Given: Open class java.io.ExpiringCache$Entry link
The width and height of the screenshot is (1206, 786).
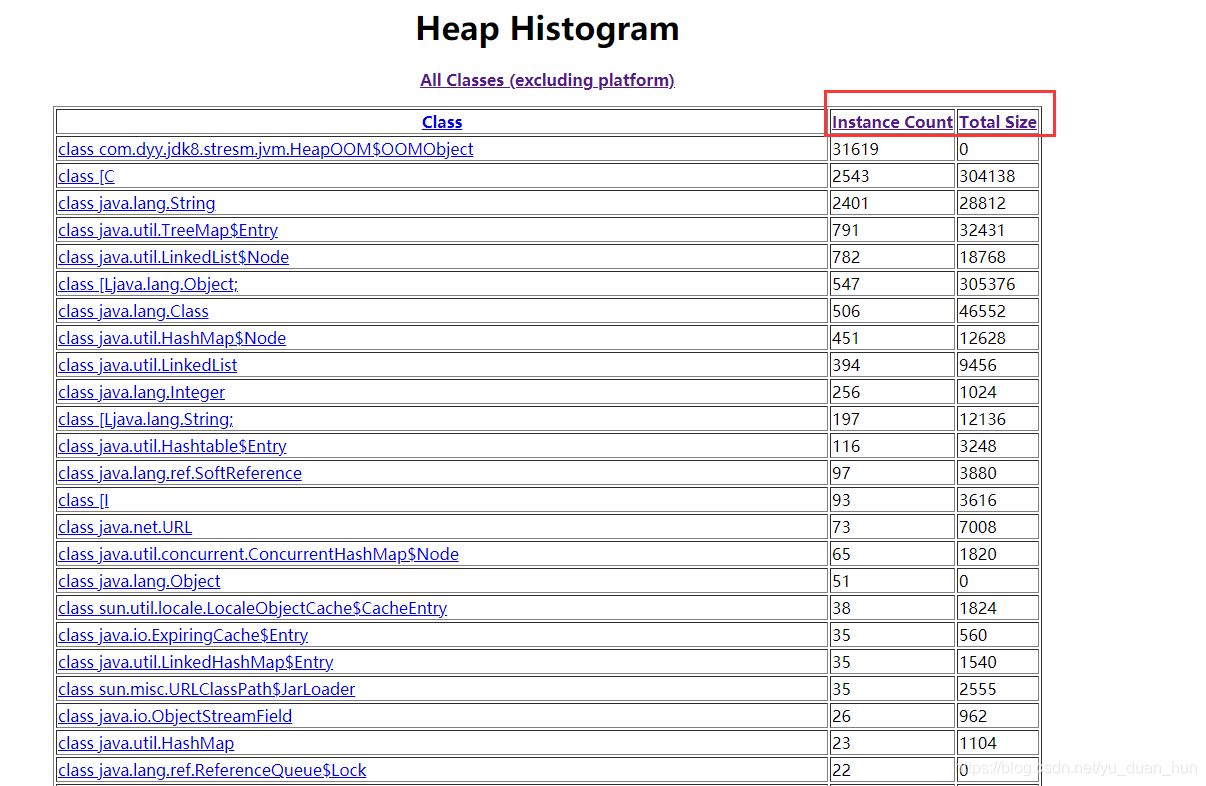Looking at the screenshot, I should (183, 635).
